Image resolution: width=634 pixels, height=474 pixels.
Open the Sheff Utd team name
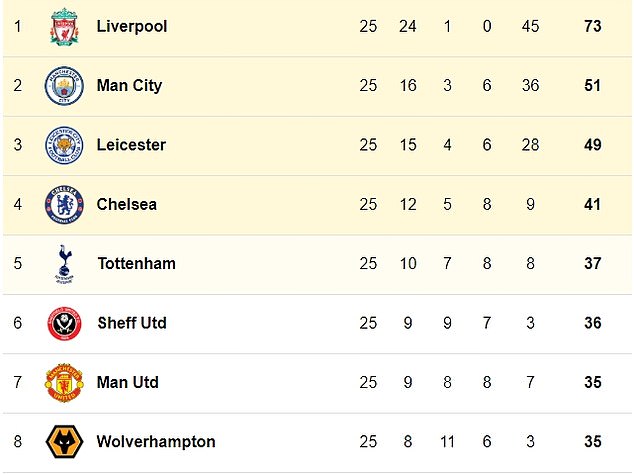tap(132, 323)
